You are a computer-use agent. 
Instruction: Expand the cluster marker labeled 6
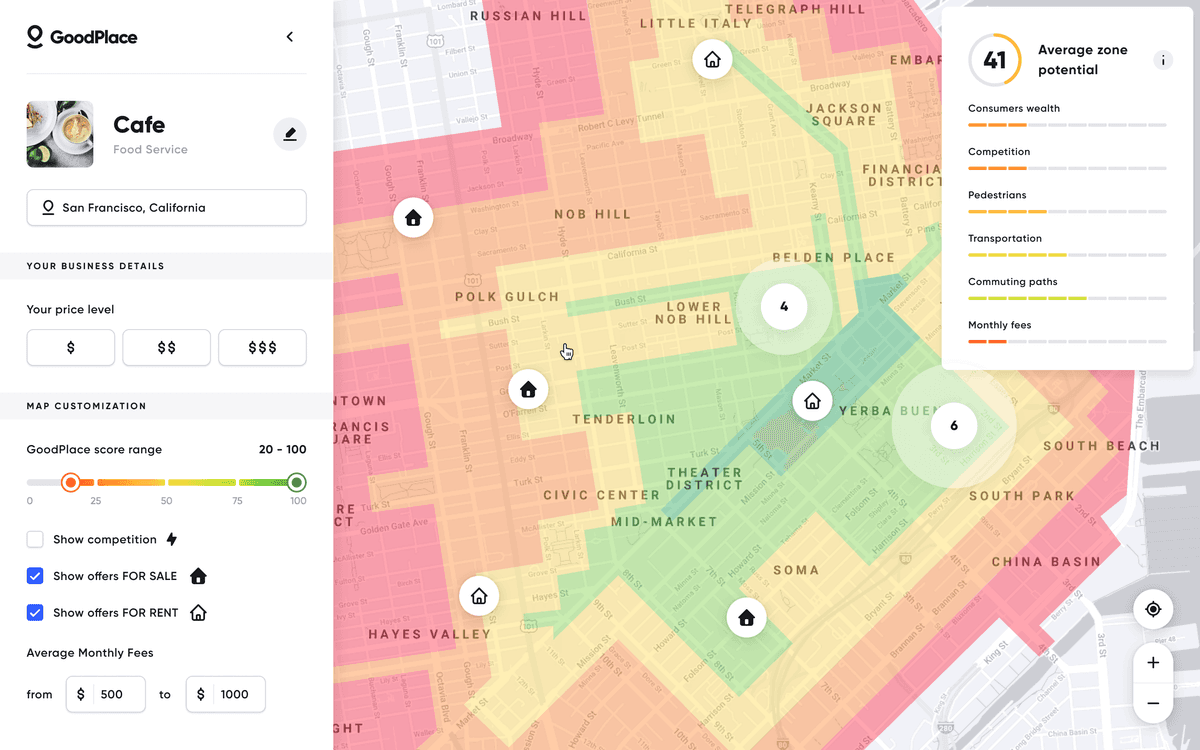click(x=953, y=426)
